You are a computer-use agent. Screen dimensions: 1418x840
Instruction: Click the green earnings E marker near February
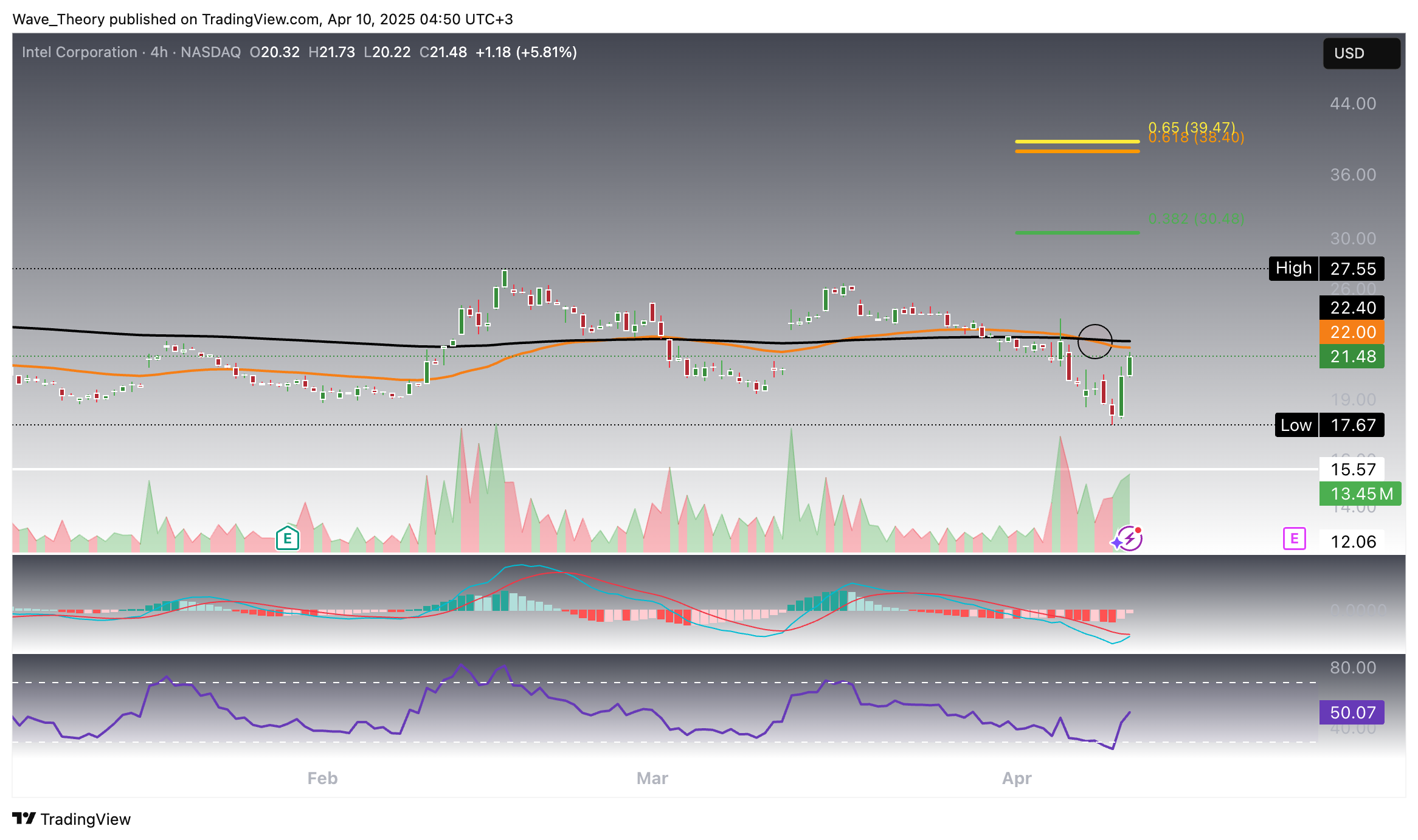tap(288, 539)
